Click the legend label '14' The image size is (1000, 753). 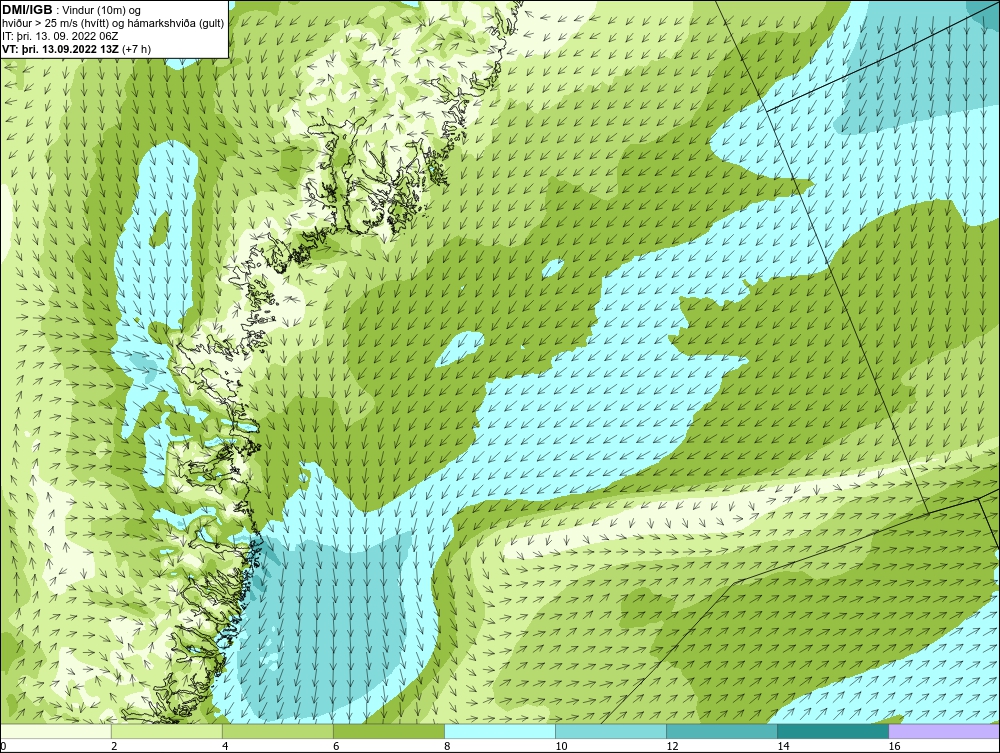coord(783,746)
